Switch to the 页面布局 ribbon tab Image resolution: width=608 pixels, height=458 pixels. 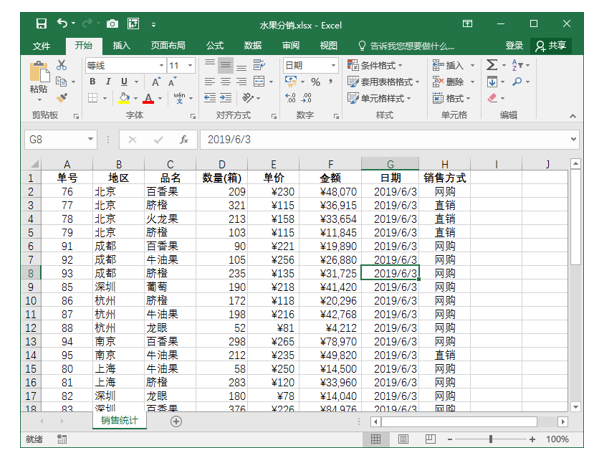(x=168, y=46)
